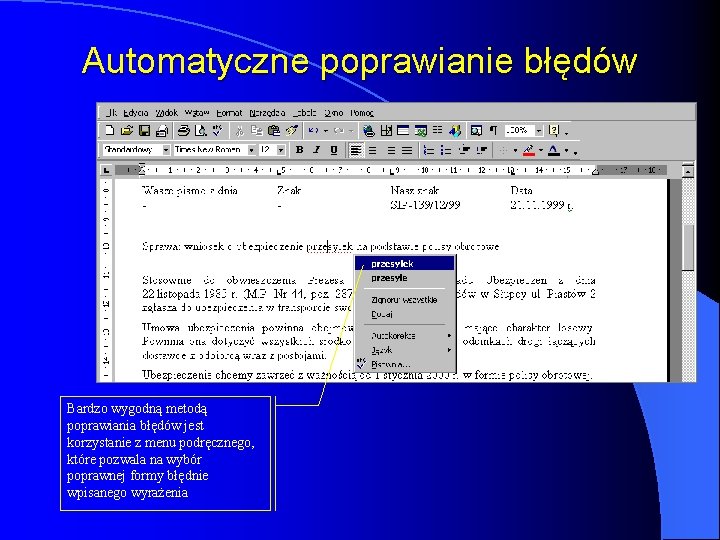Expand the Undo history arrow
The image size is (720, 540).
point(326,131)
